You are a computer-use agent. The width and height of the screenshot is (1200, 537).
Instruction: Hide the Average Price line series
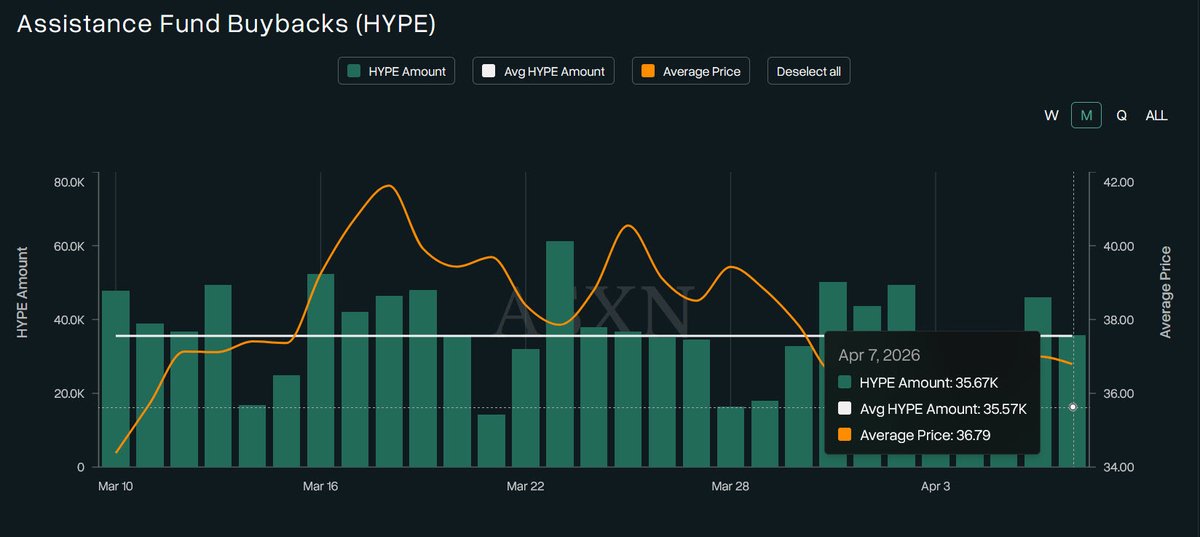click(x=690, y=71)
